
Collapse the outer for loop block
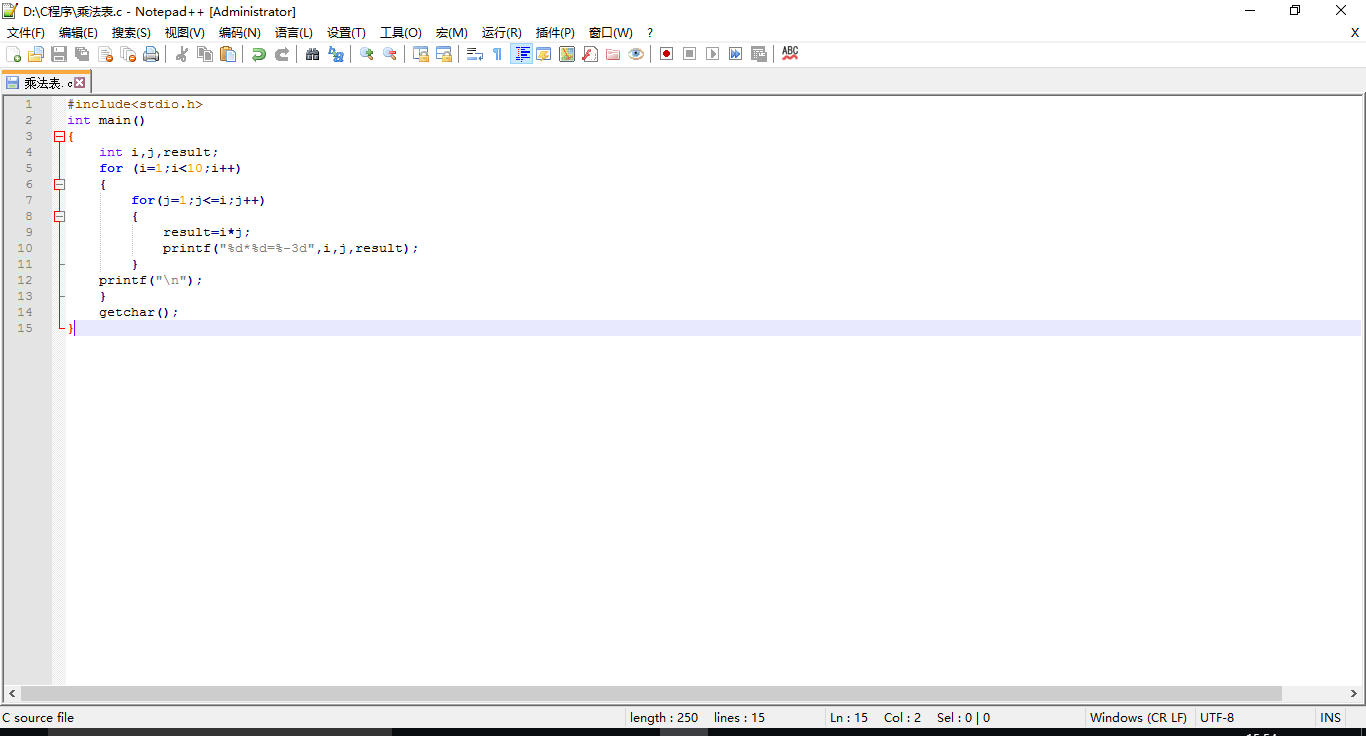[x=59, y=184]
